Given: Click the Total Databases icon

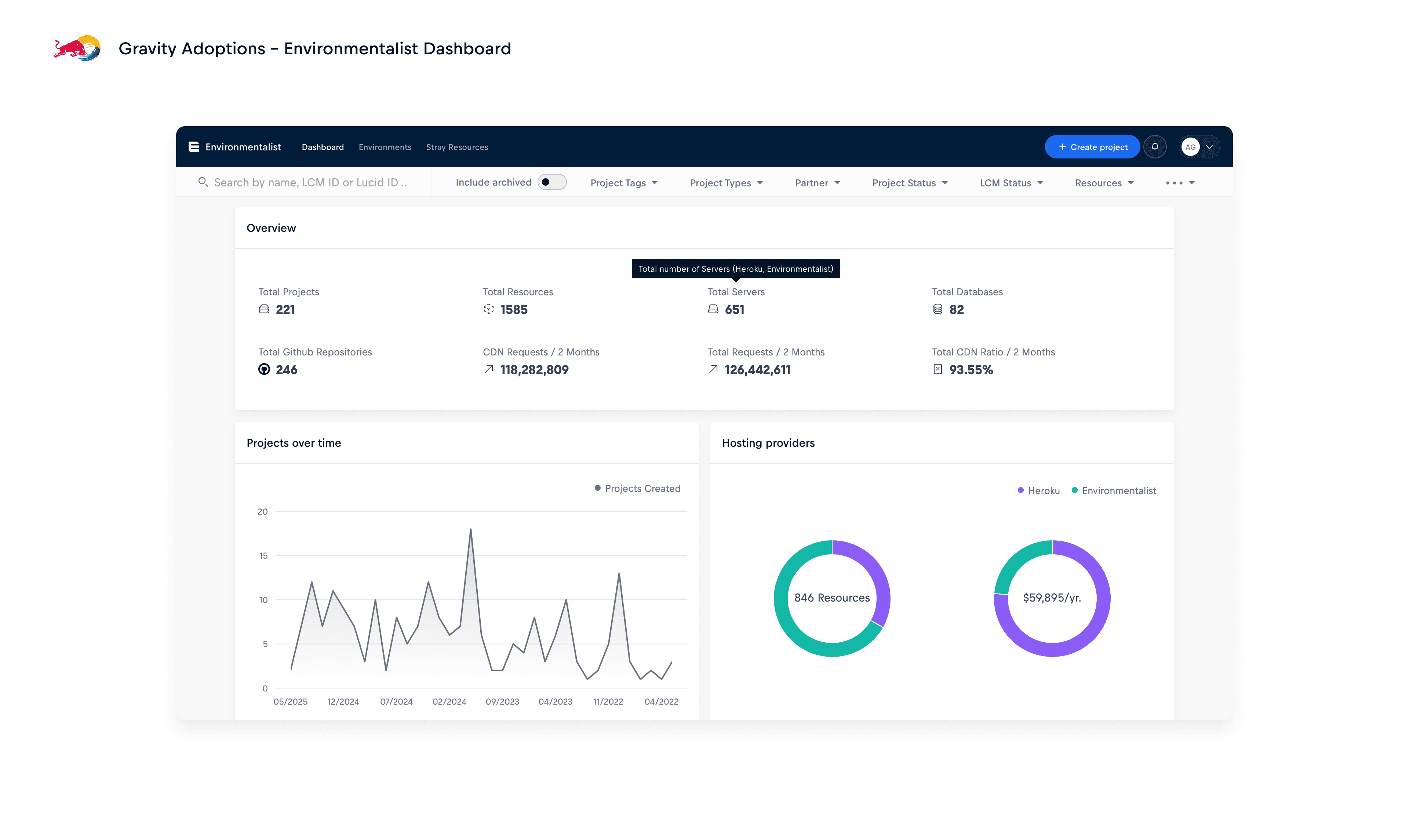Looking at the screenshot, I should click(x=937, y=309).
